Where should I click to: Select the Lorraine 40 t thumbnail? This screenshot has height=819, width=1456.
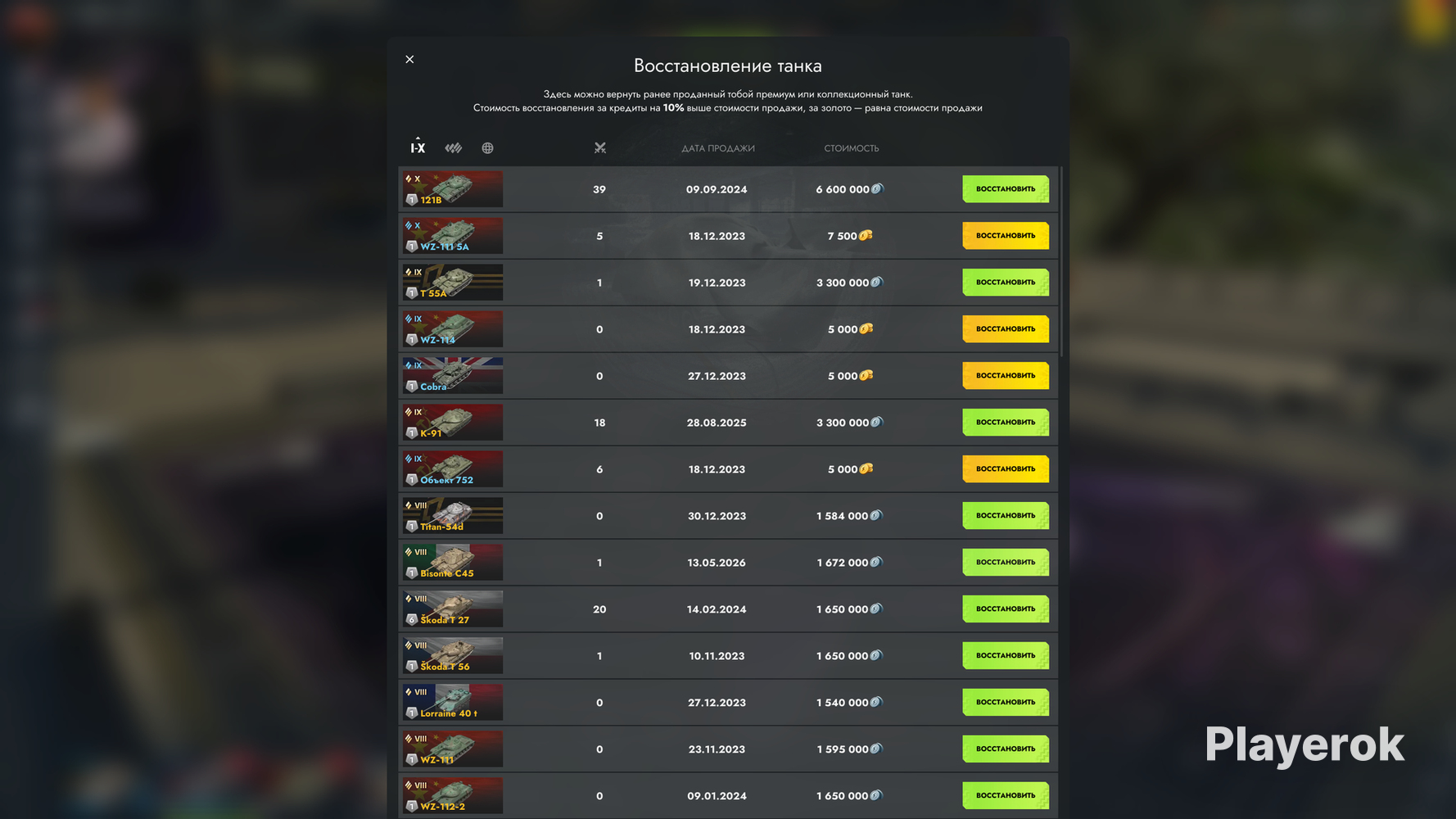click(453, 703)
